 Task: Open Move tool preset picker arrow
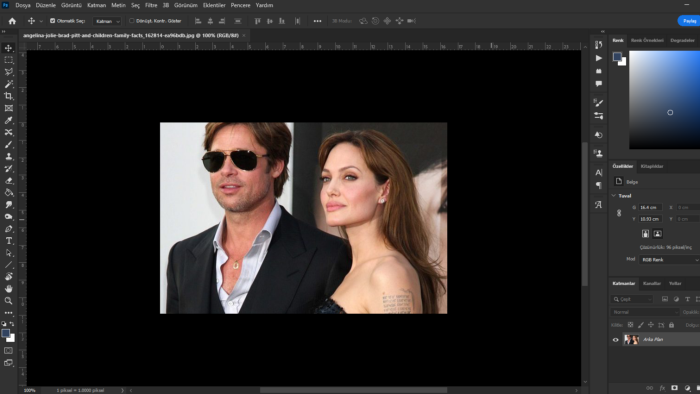tap(41, 21)
